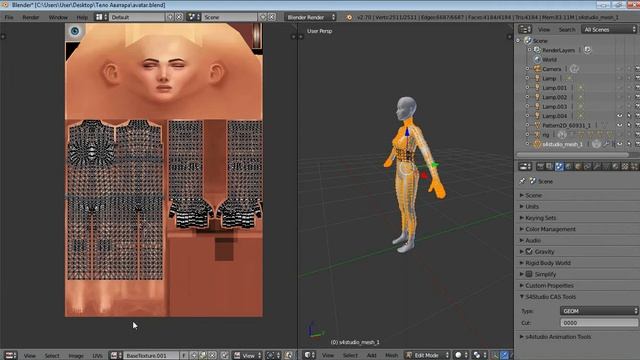Click the pivot point selector icon

(x=479, y=355)
